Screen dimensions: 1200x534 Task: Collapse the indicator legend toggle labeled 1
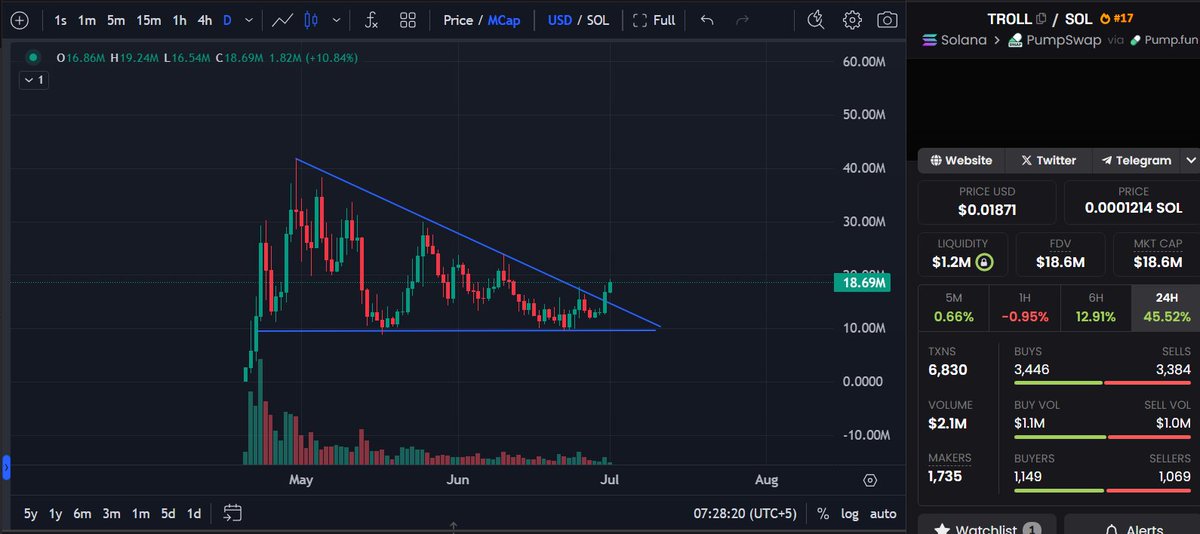click(33, 79)
